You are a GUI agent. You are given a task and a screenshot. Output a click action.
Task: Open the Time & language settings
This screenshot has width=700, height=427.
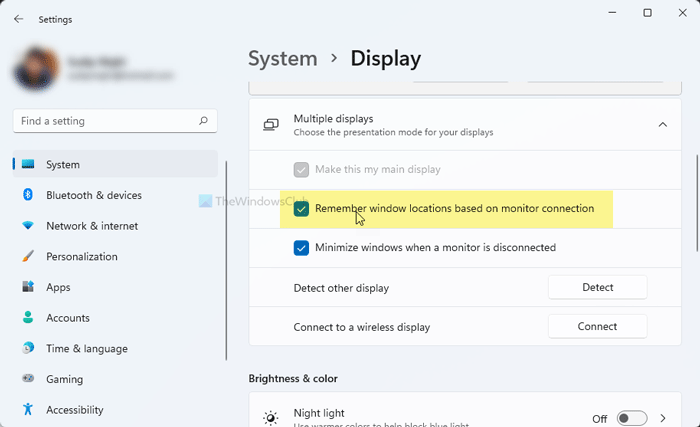[x=87, y=349]
